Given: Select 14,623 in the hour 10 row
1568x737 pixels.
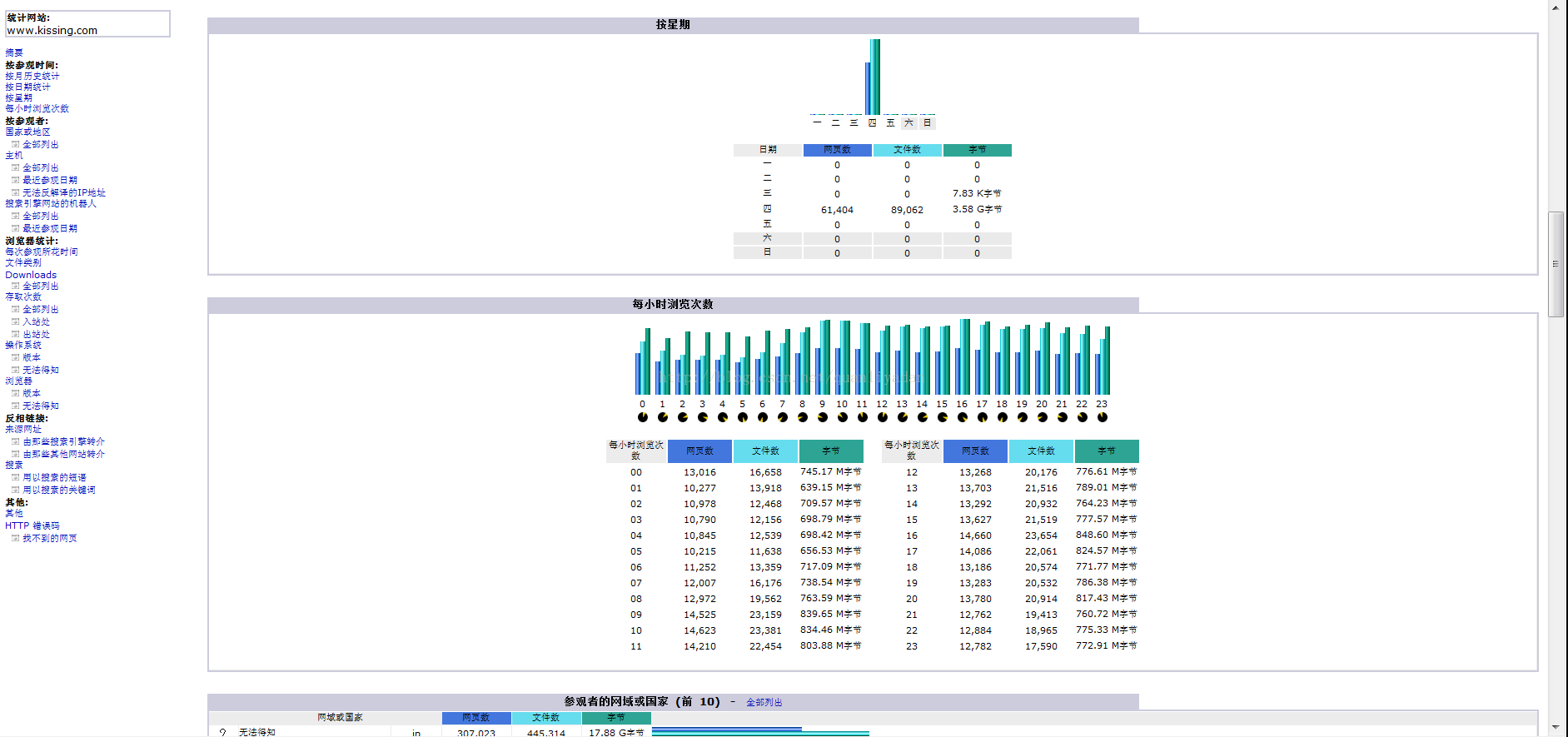Looking at the screenshot, I should pos(699,630).
